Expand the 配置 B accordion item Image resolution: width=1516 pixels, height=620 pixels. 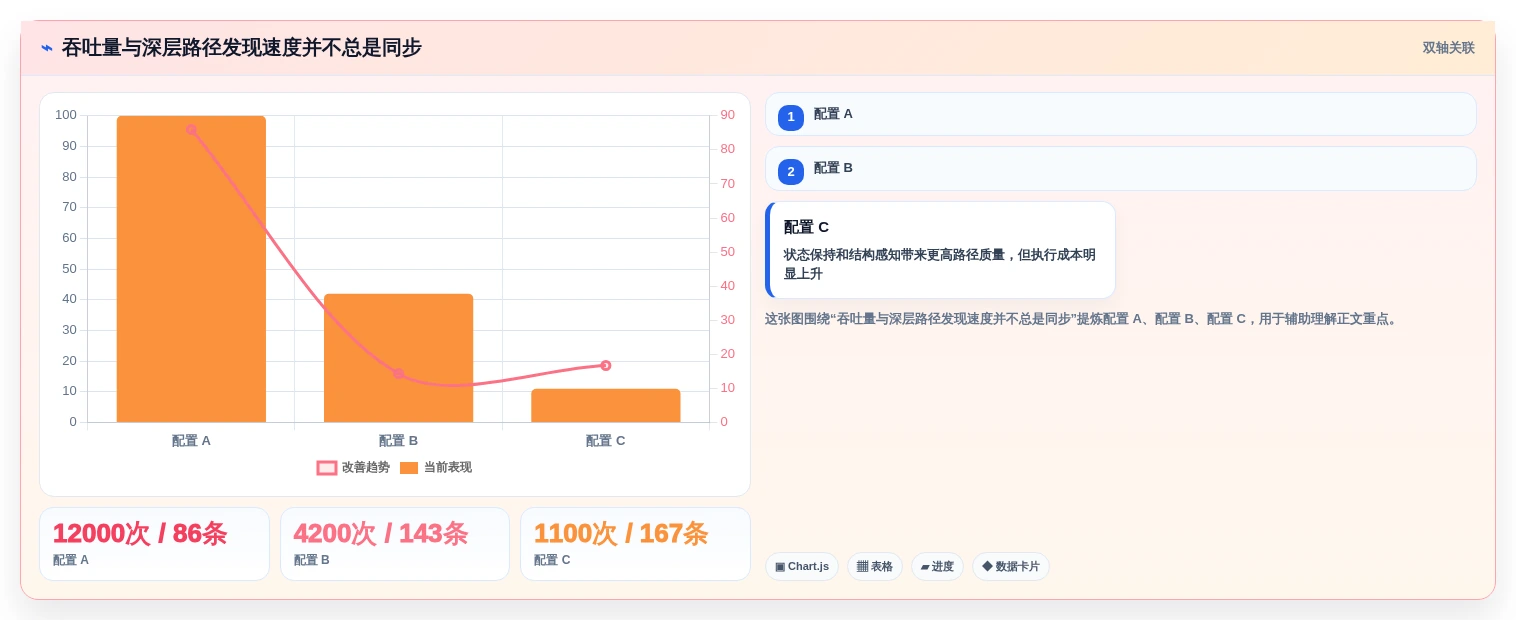click(1120, 168)
